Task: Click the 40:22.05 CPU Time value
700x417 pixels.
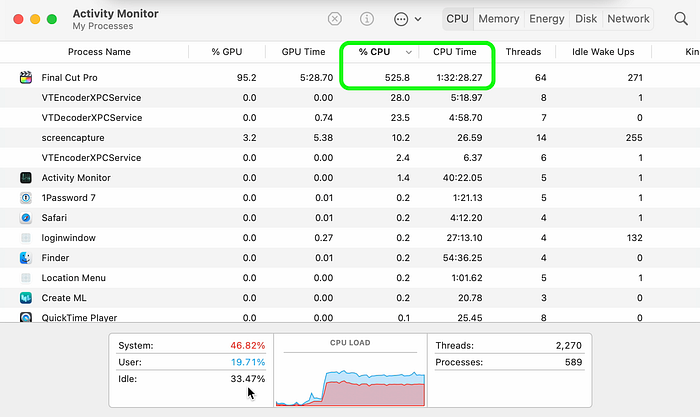Action: pos(462,178)
